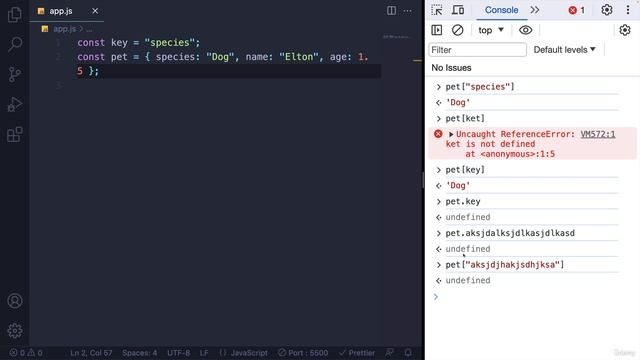Click the const pet line in editor
The height and width of the screenshot is (360, 640).
(223, 64)
